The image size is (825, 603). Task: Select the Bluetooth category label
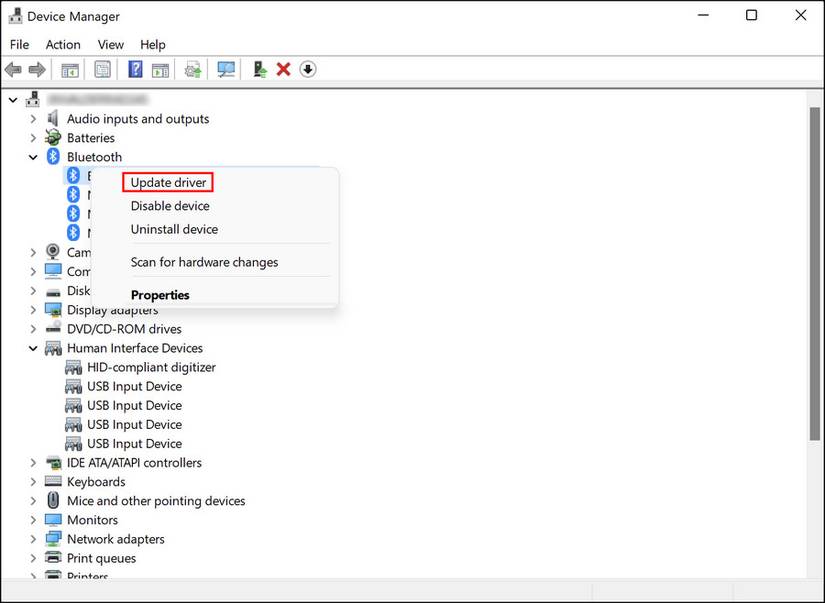(94, 157)
